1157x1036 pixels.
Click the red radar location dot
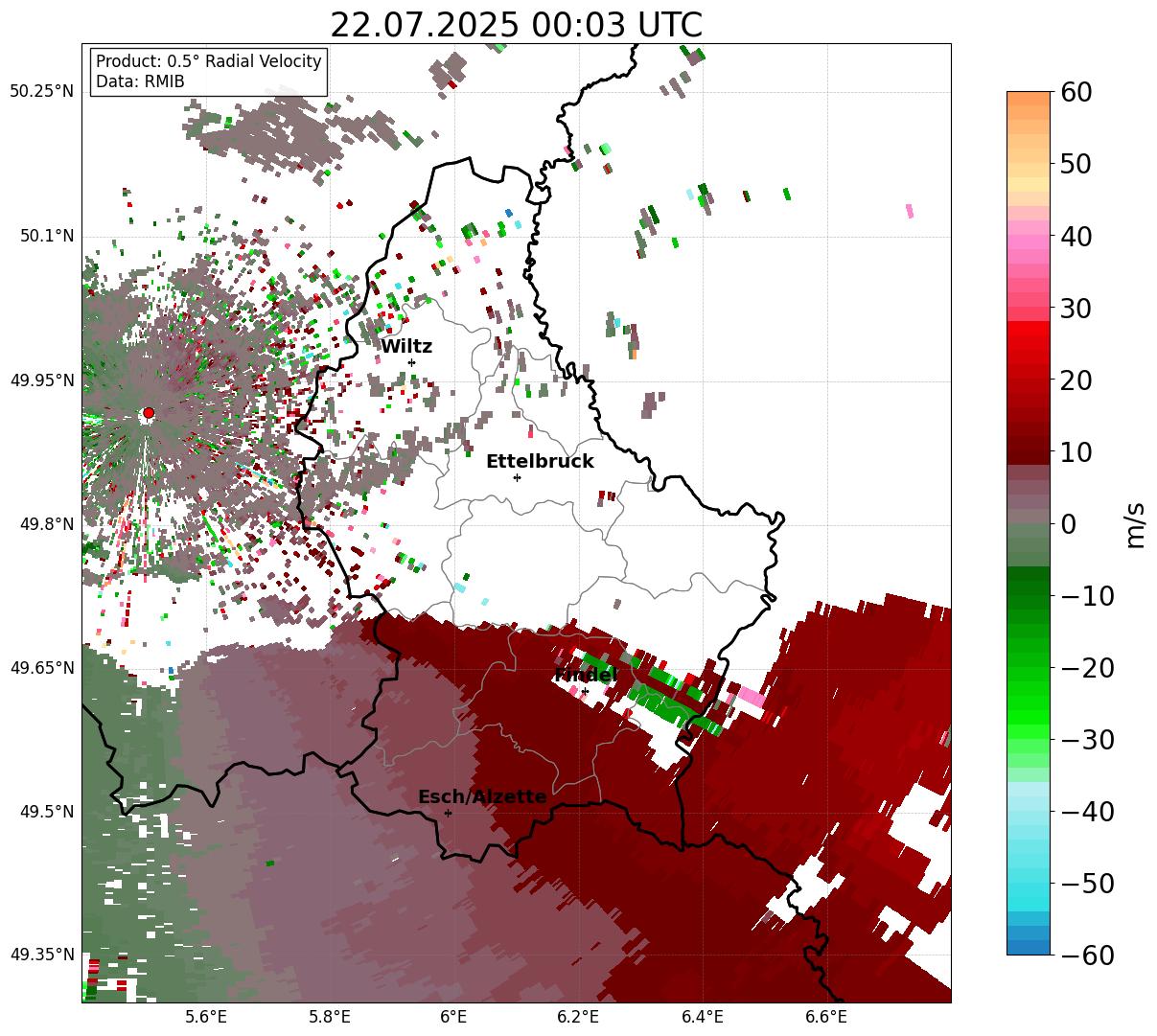click(149, 413)
